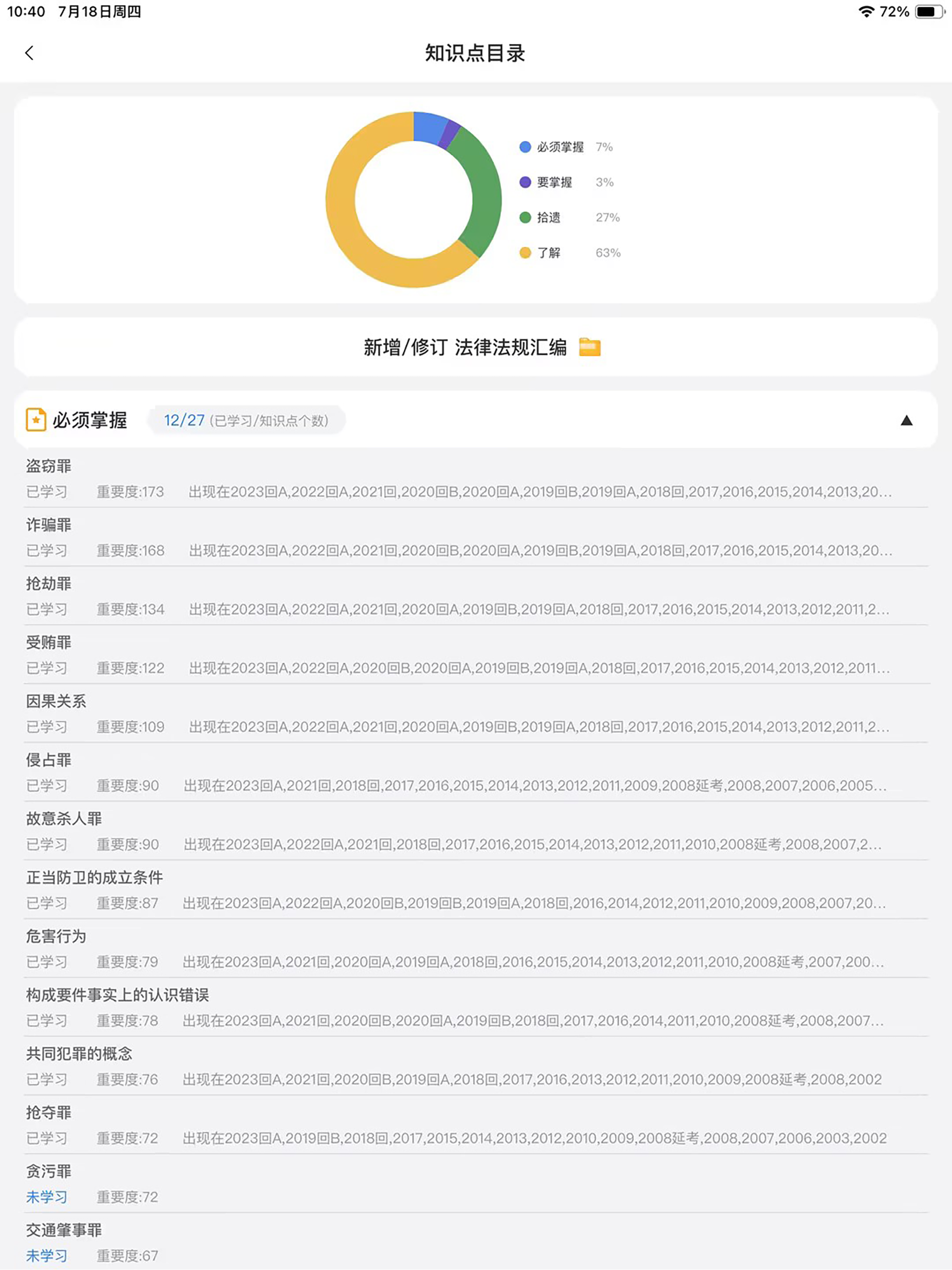Open the 诈骗罪 knowledge point
Image resolution: width=952 pixels, height=1270 pixels.
point(476,537)
